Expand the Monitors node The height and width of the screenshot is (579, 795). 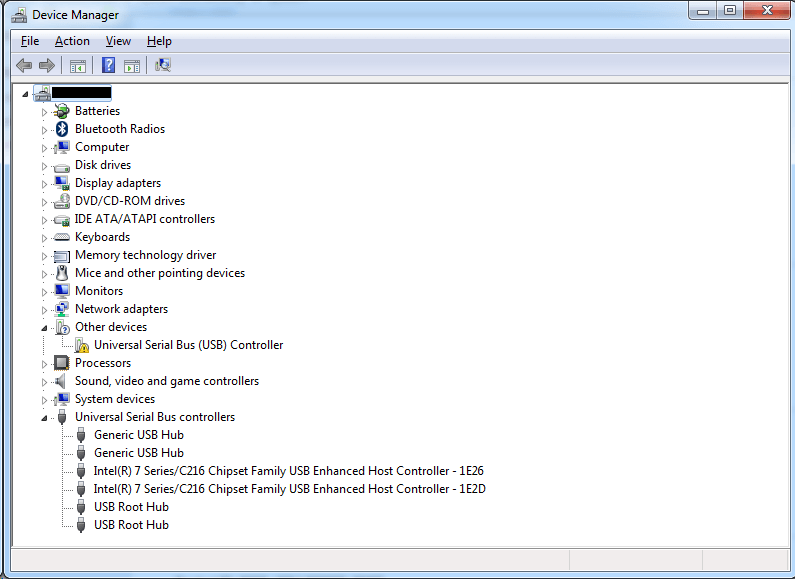click(x=44, y=292)
